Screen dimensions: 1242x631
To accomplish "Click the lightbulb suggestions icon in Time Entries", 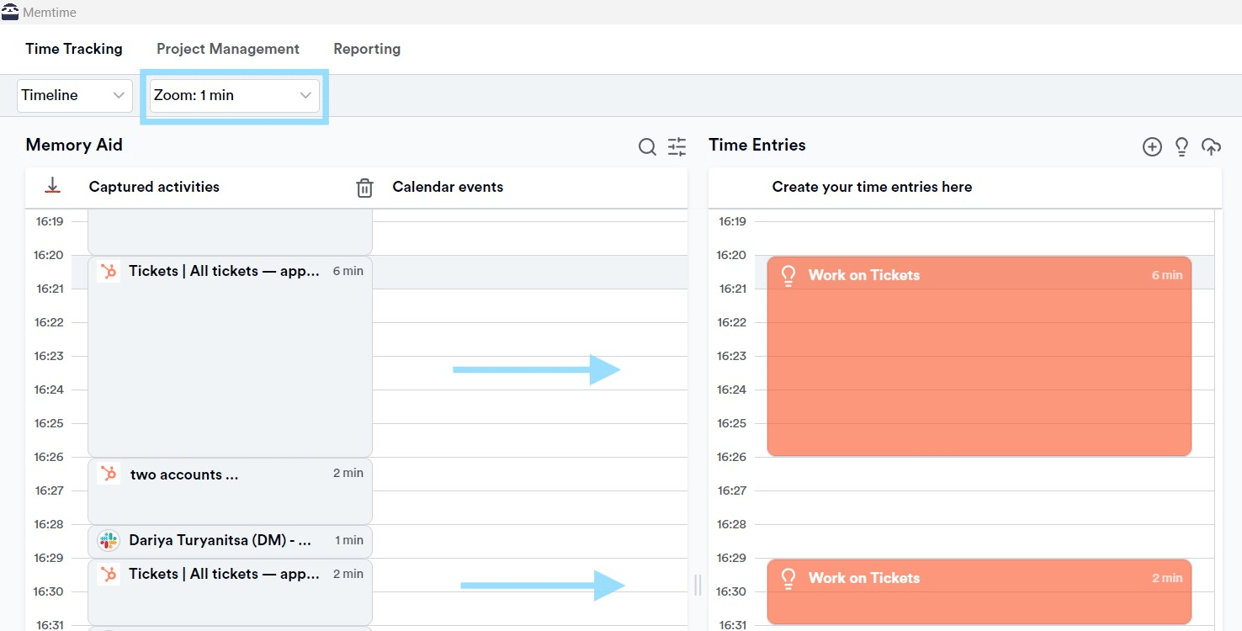I will tap(1181, 146).
